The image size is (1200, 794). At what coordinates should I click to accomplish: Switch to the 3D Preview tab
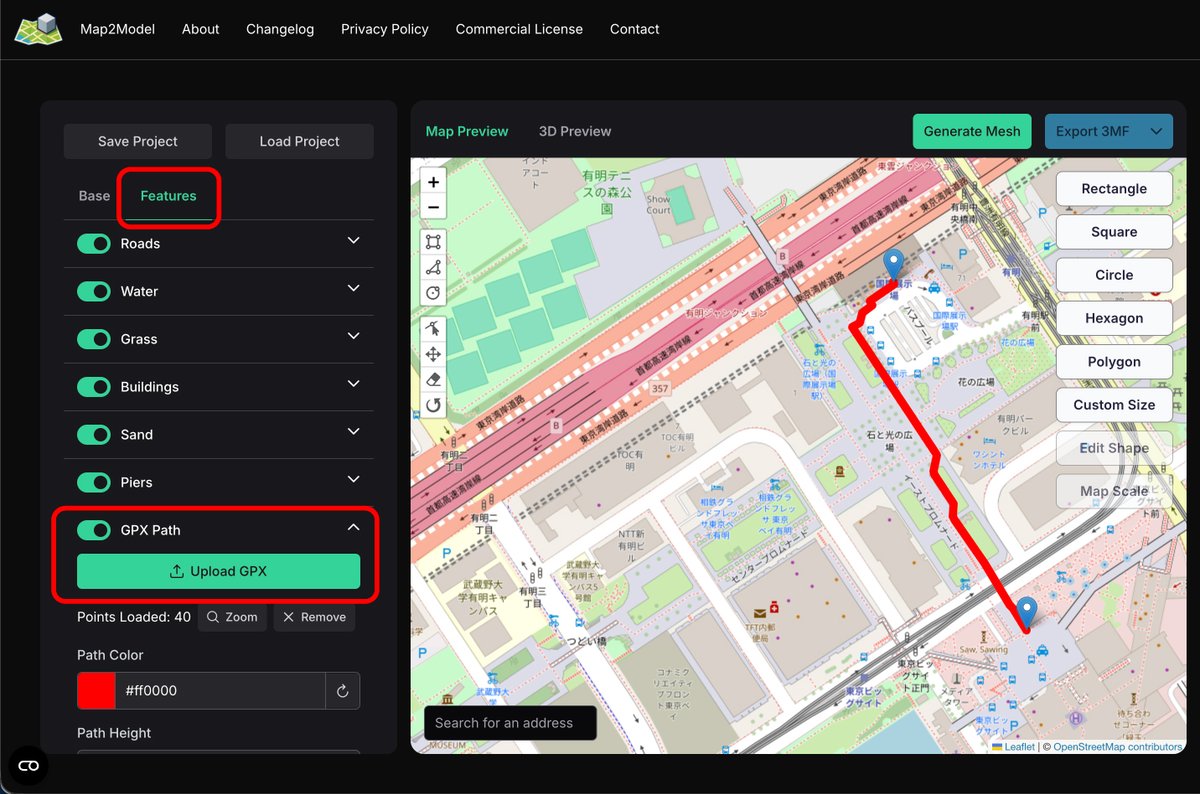tap(575, 131)
